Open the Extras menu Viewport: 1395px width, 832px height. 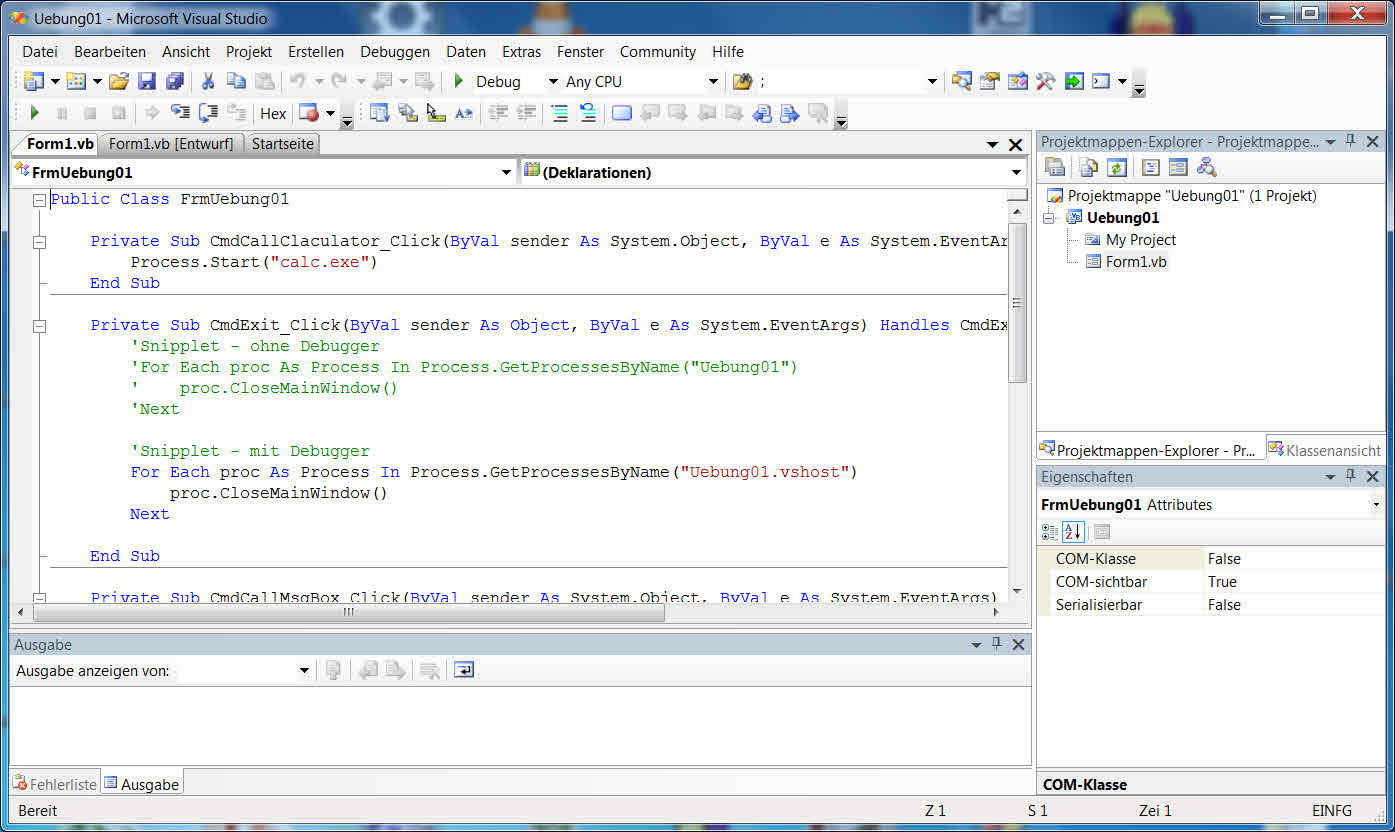tap(521, 51)
